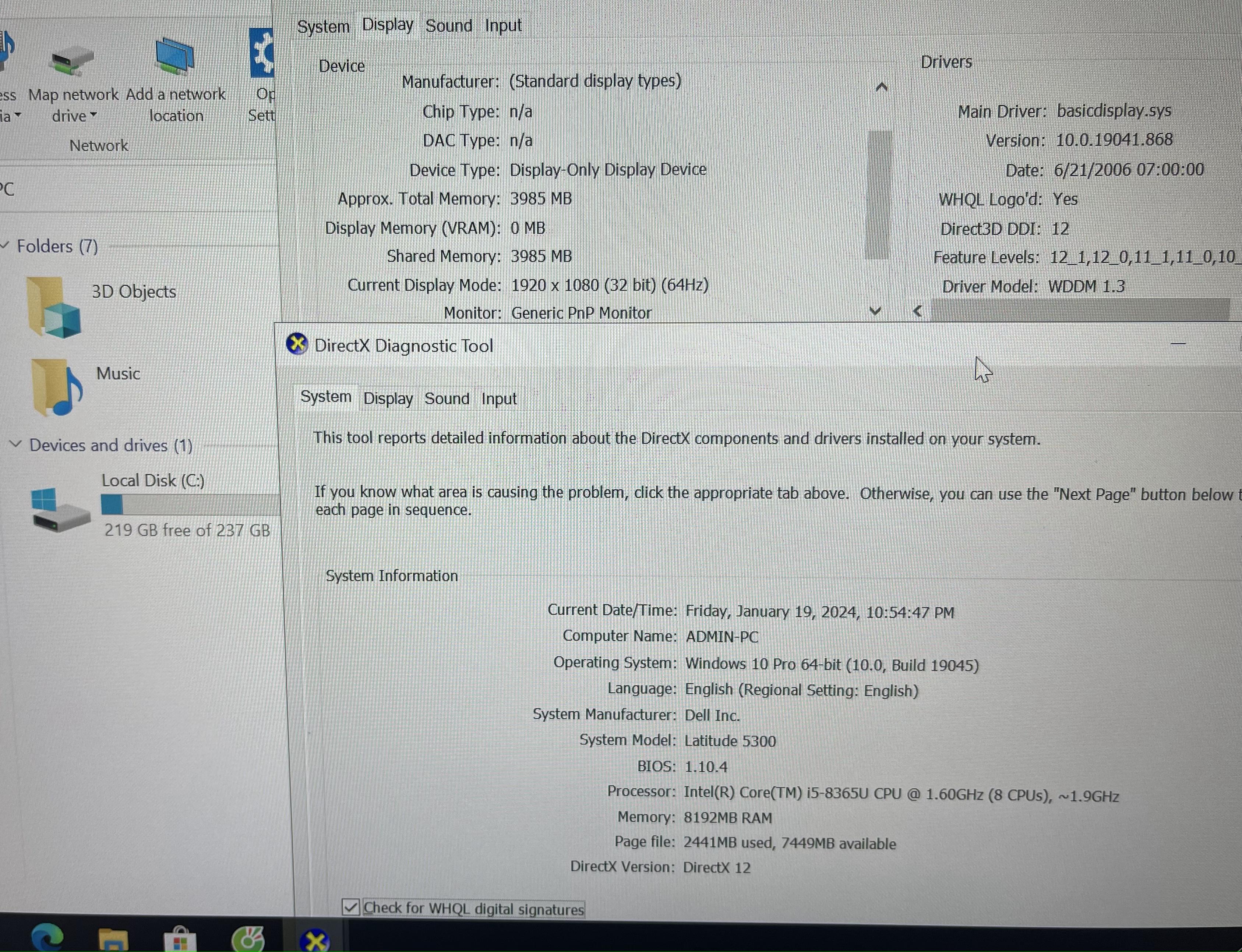Open Input tab in back DirectX window

click(x=503, y=25)
